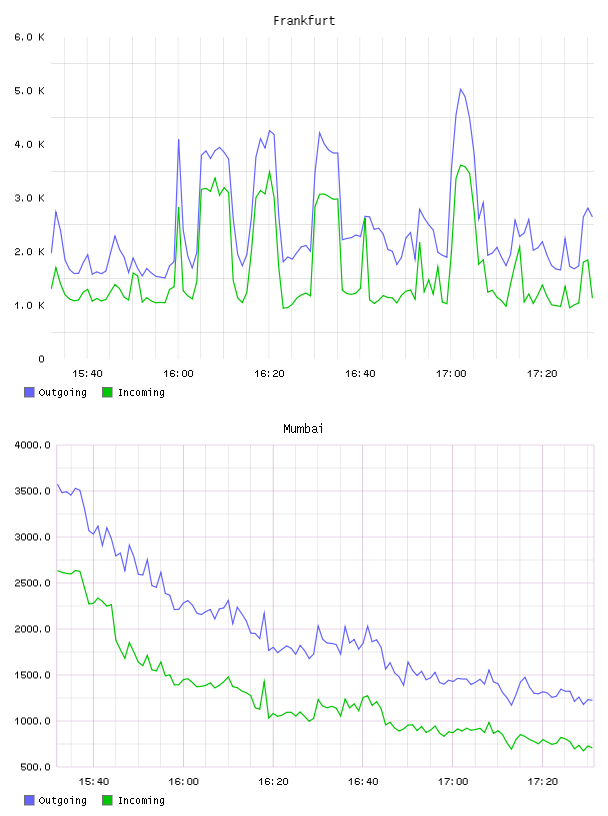Click the 16:00 time label under Mumbai chart
The height and width of the screenshot is (816, 608).
(x=184, y=782)
